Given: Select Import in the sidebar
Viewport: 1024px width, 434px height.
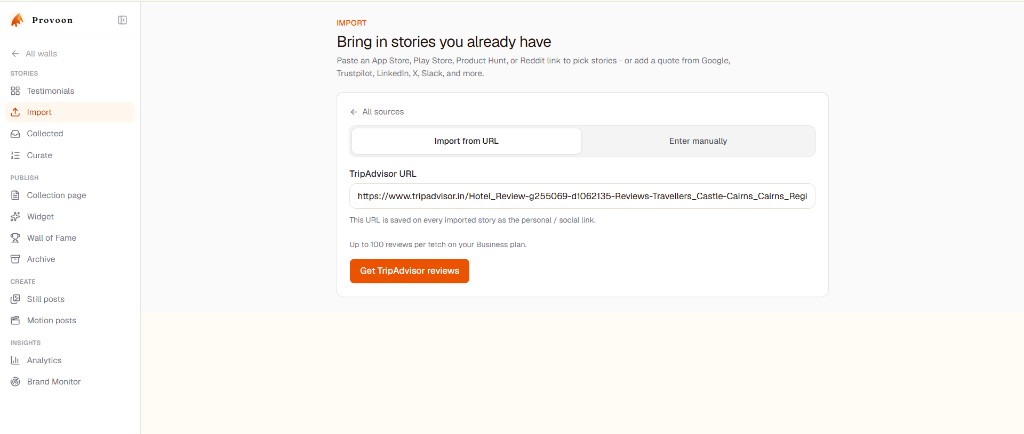Looking at the screenshot, I should click(70, 112).
